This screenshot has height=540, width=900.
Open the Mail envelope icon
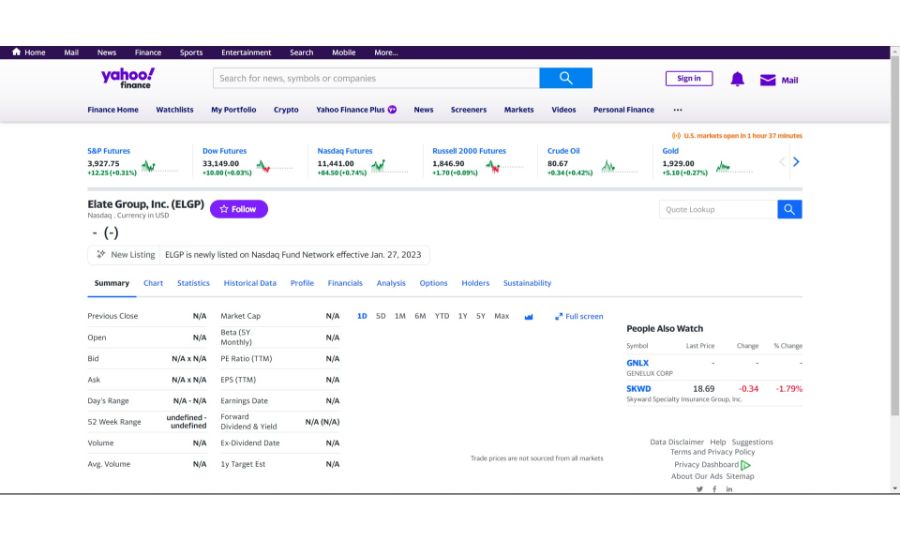[767, 80]
